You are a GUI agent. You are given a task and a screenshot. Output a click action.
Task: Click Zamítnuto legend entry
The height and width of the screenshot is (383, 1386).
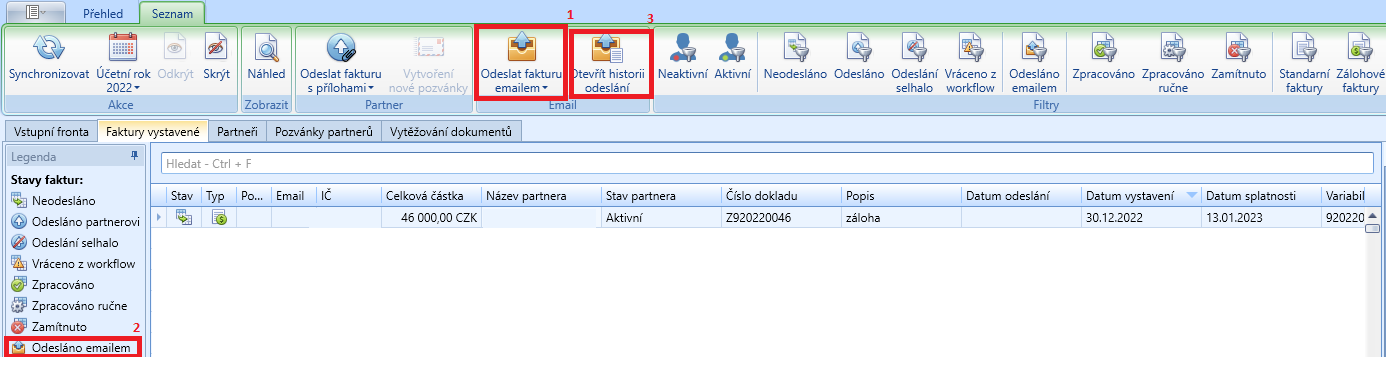[x=49, y=326]
